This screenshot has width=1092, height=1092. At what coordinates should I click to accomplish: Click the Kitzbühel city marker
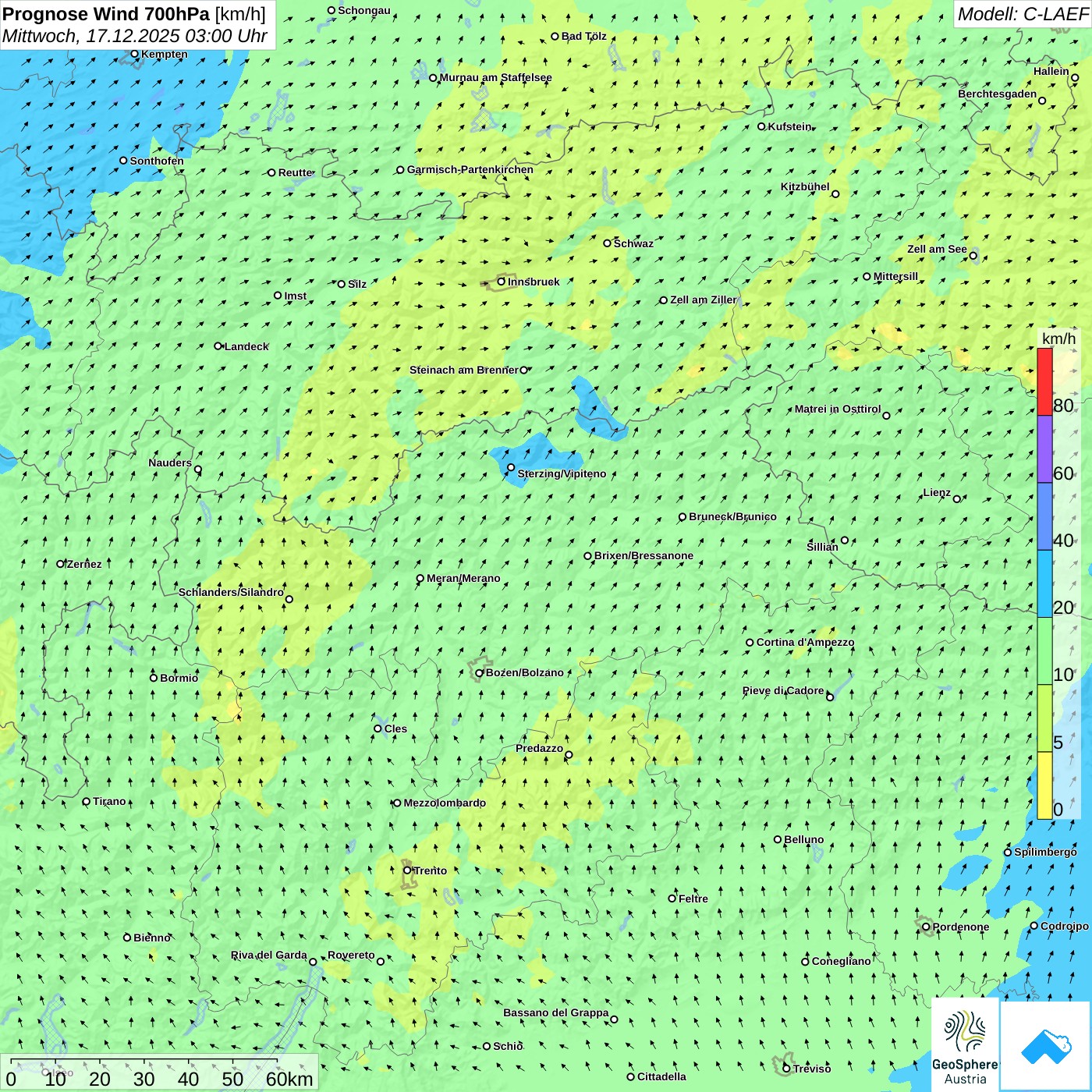point(835,193)
